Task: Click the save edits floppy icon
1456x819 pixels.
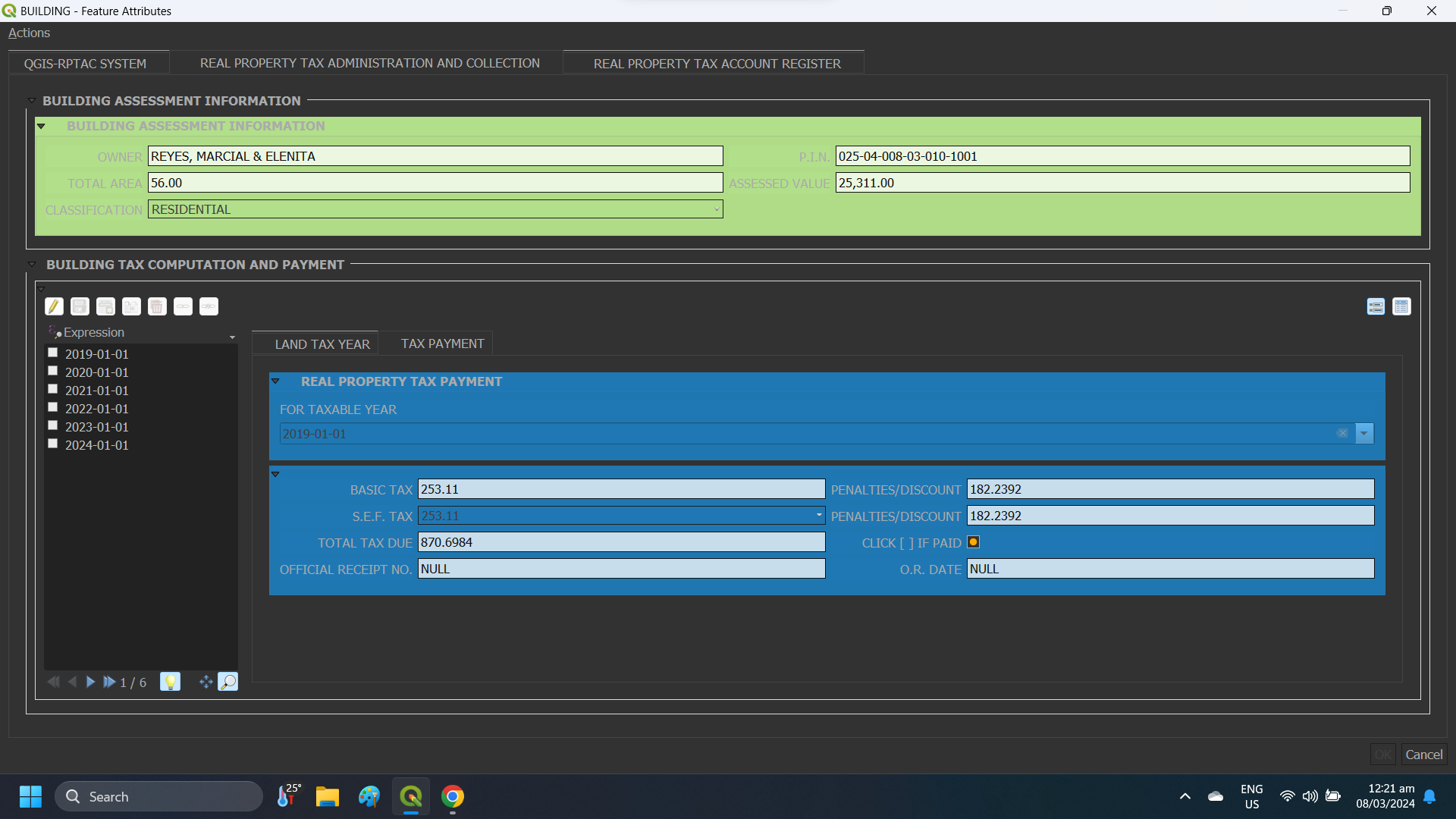Action: pyautogui.click(x=80, y=306)
